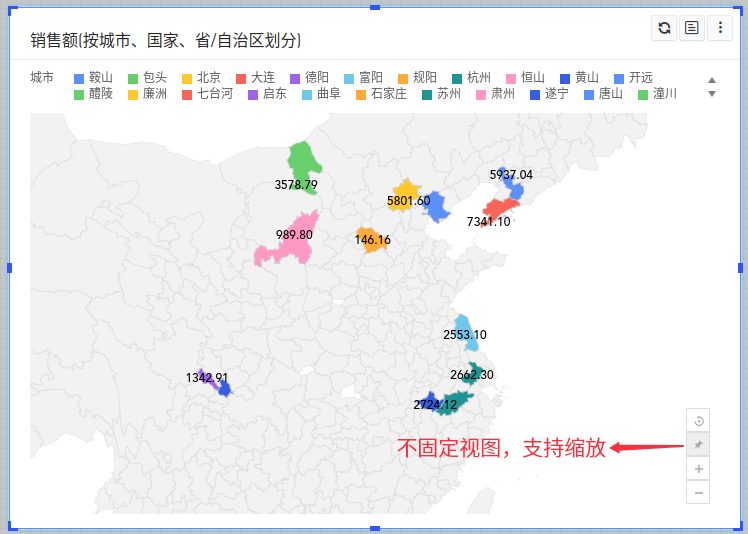The height and width of the screenshot is (534, 748).
Task: Zoom out with the map minus button
Action: (698, 492)
